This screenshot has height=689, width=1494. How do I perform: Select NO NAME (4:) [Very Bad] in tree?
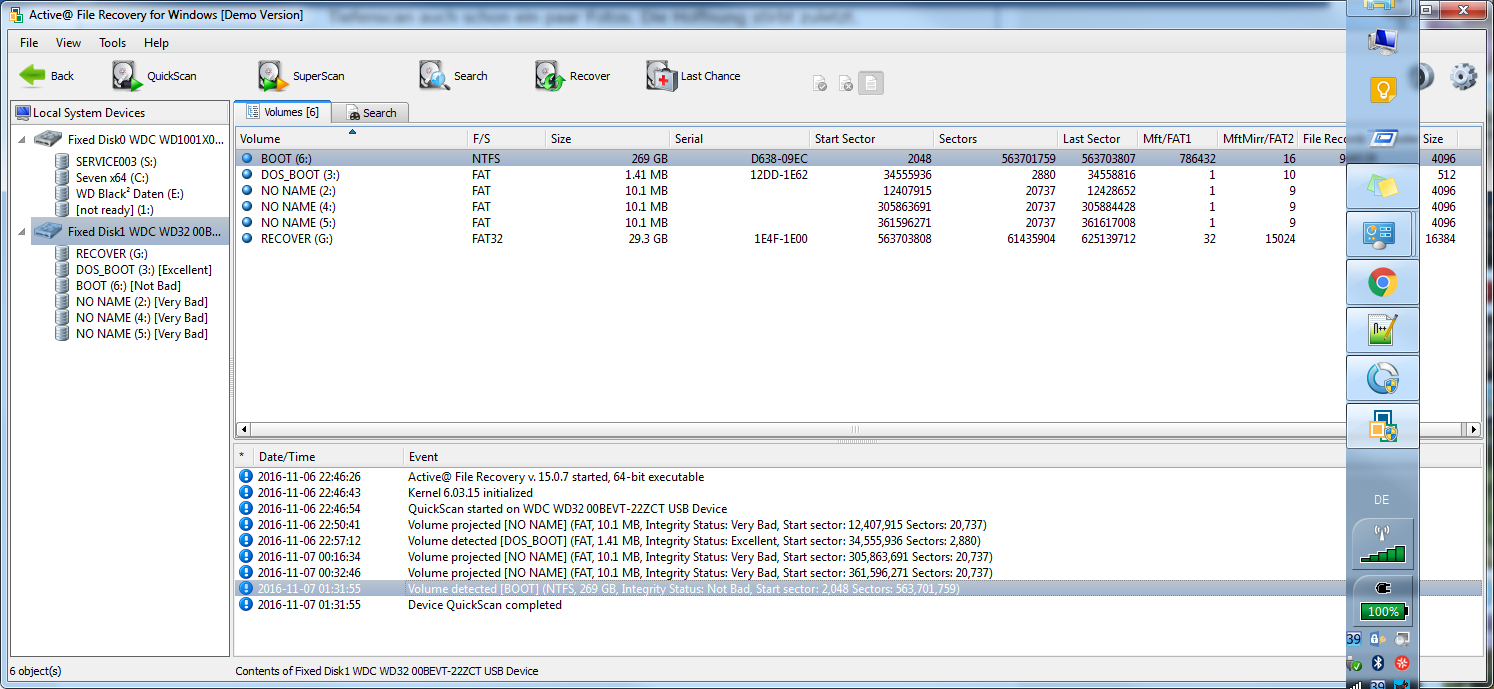click(x=141, y=317)
